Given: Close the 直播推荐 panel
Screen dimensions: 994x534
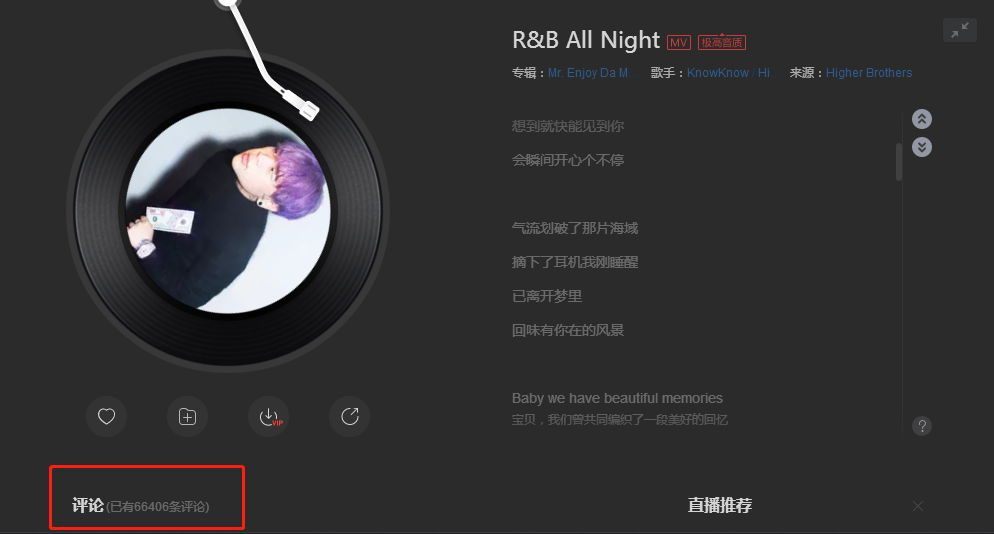Looking at the screenshot, I should [918, 506].
